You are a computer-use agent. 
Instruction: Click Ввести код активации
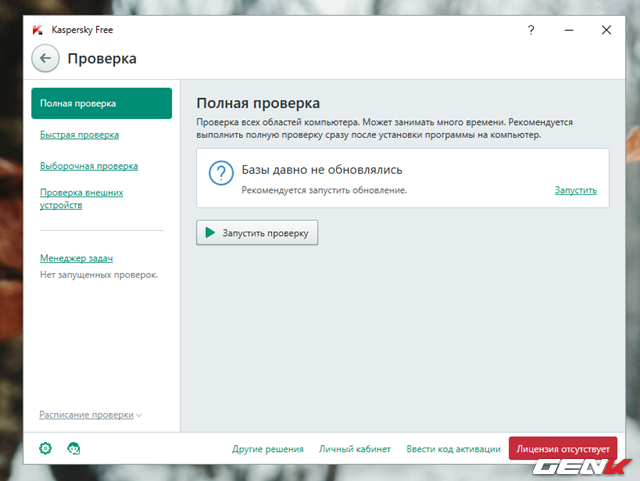[x=452, y=449]
